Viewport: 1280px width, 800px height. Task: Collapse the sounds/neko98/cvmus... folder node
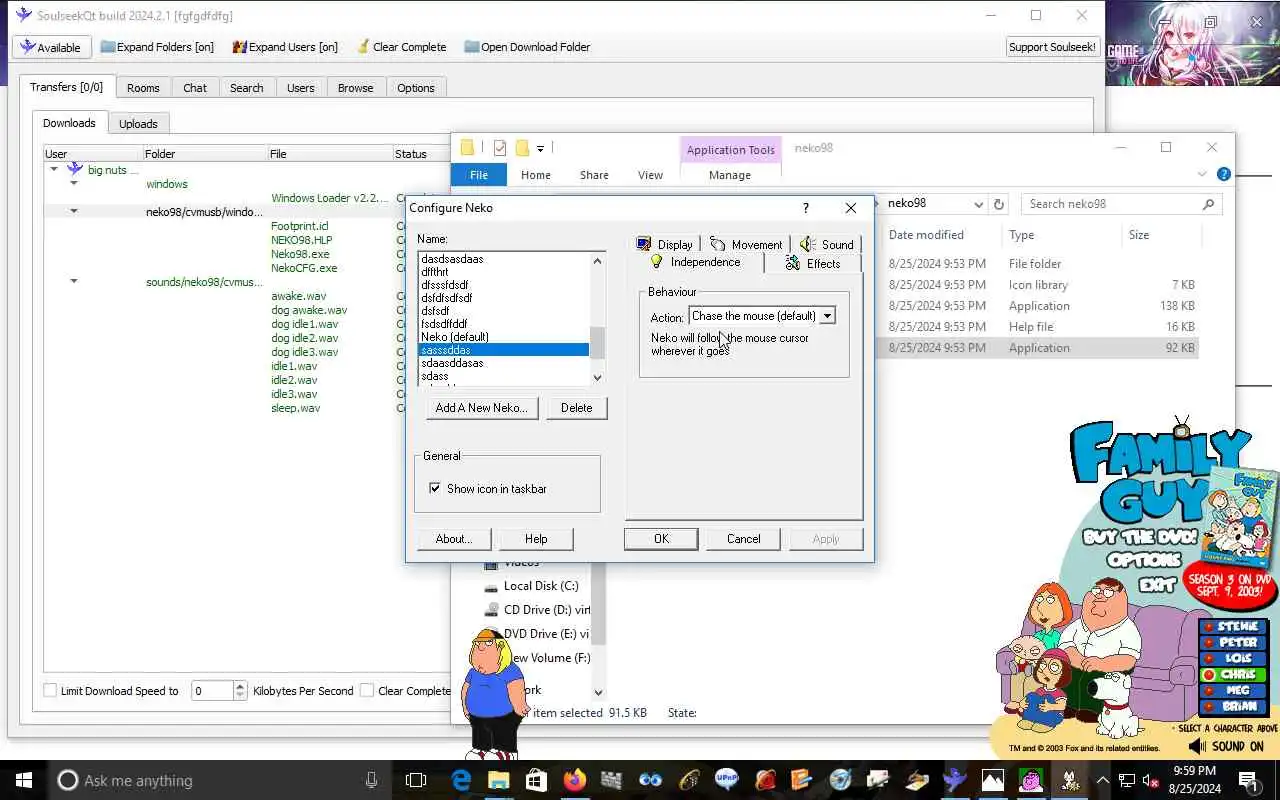(x=74, y=282)
